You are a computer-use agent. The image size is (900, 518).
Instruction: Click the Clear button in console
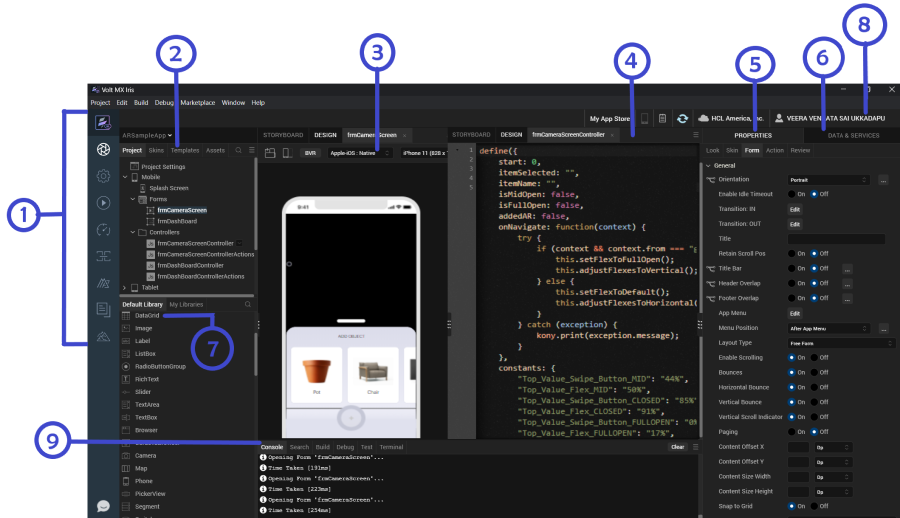pos(678,447)
